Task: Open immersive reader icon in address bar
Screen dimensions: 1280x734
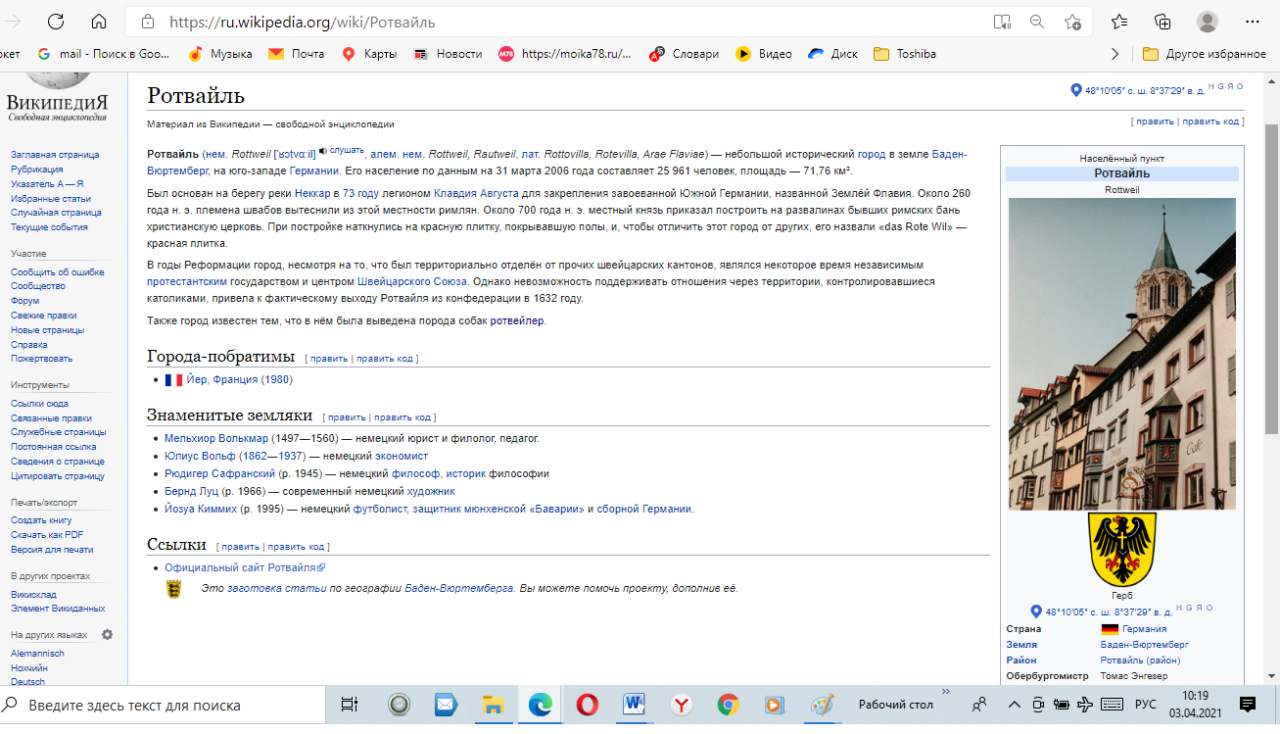Action: pos(1002,22)
